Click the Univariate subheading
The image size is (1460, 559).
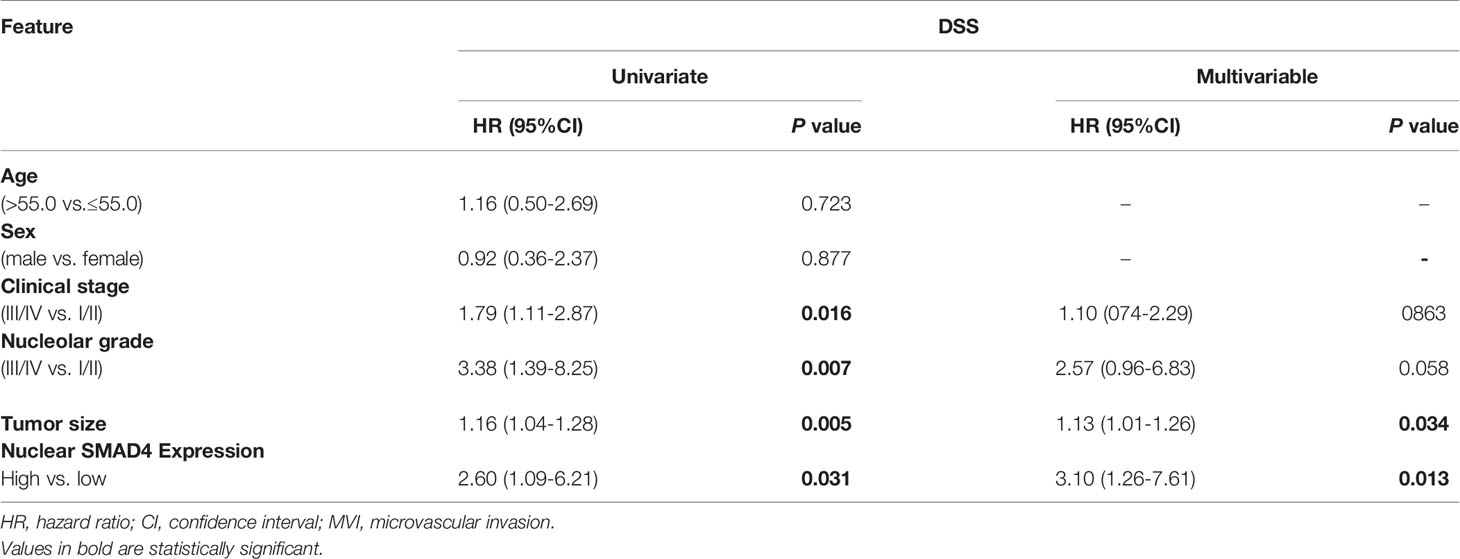pos(661,77)
